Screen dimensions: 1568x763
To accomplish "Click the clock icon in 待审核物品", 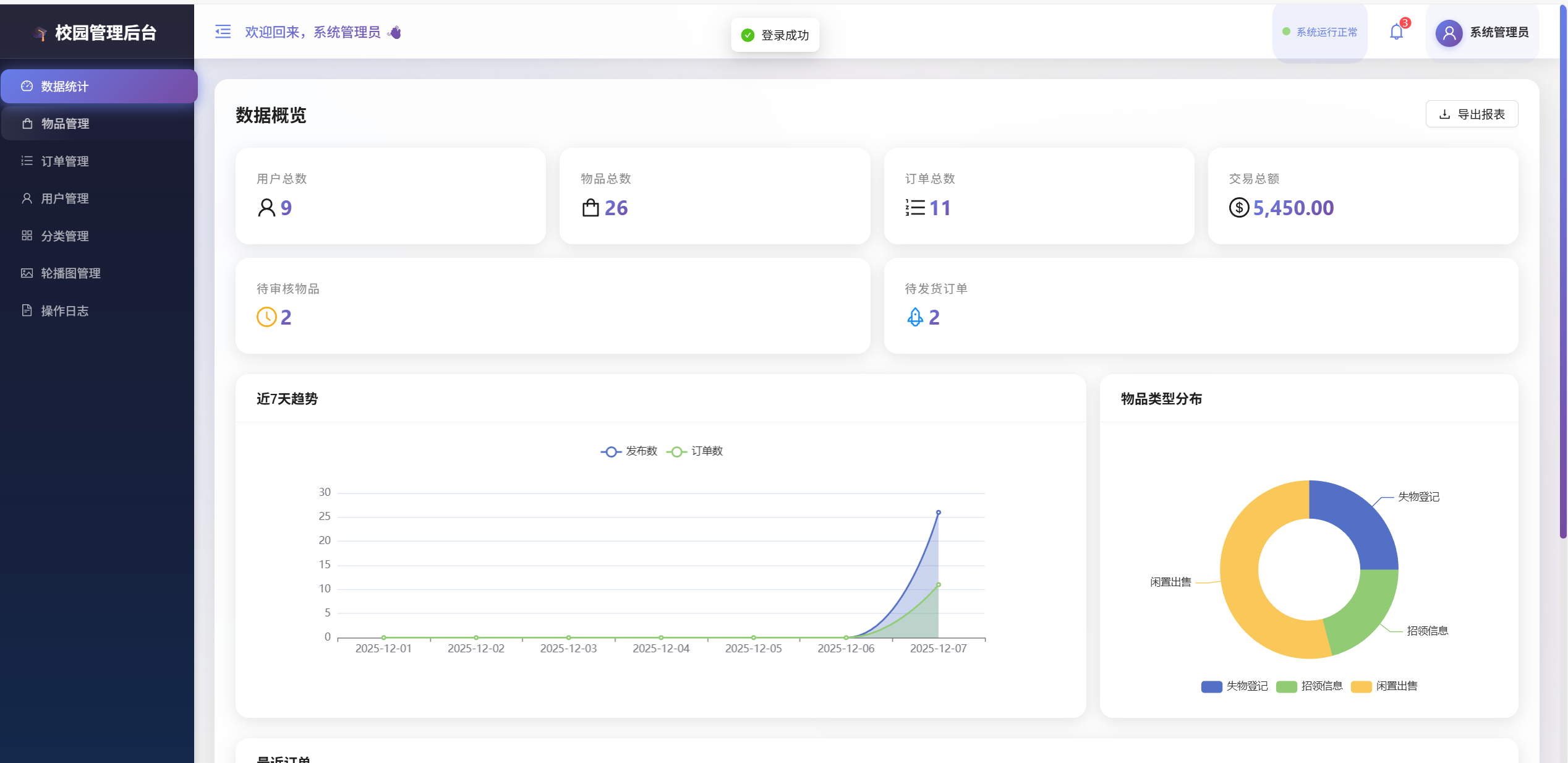I will [266, 317].
